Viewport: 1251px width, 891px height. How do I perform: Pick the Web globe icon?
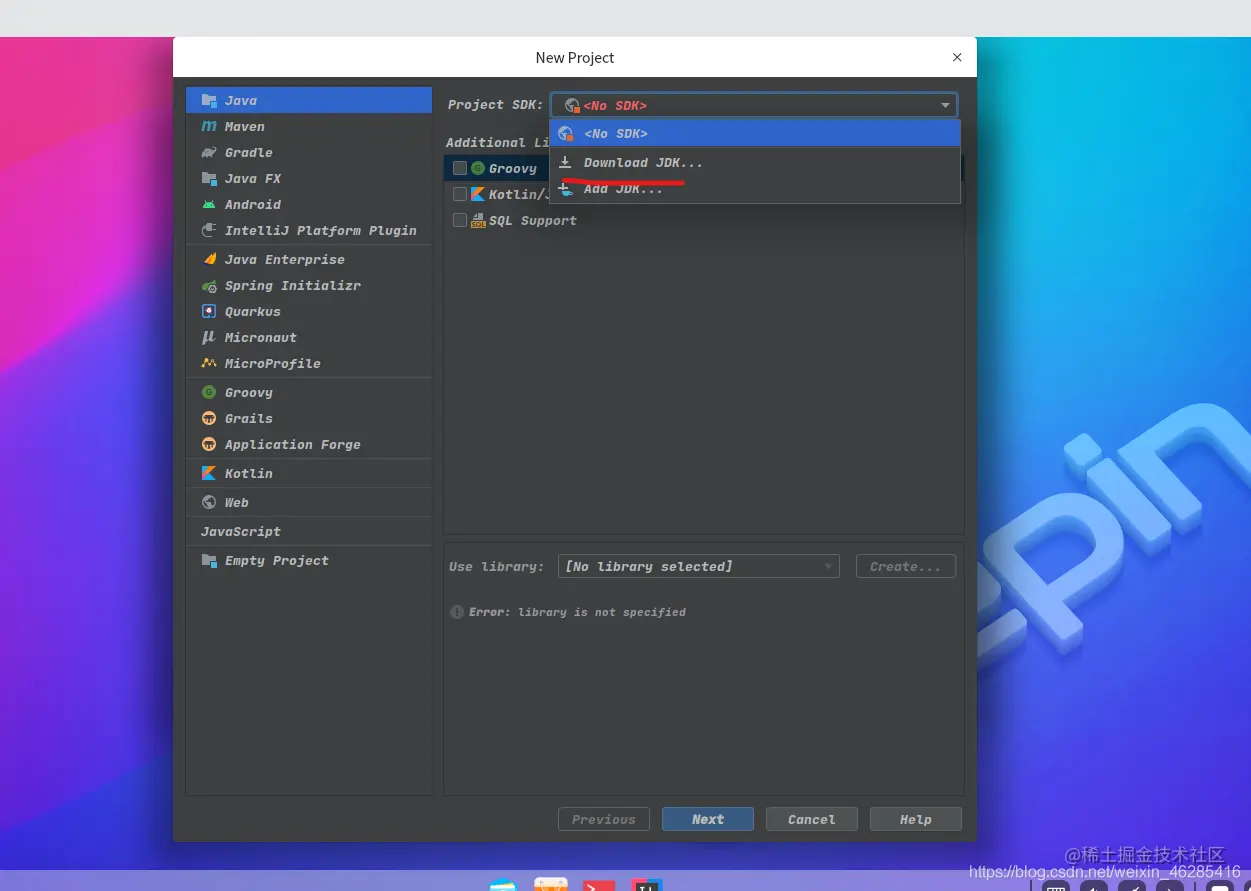(209, 502)
